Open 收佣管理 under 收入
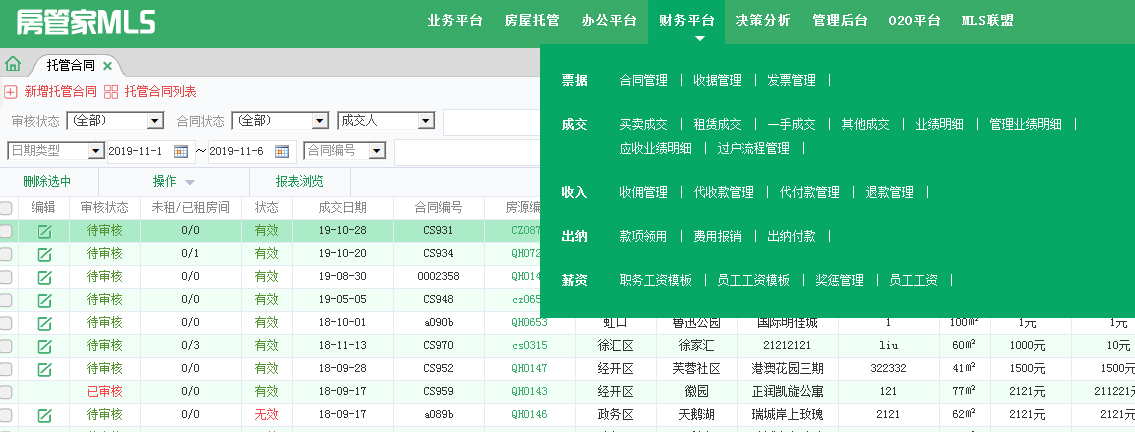Image resolution: width=1135 pixels, height=432 pixels. [x=644, y=192]
